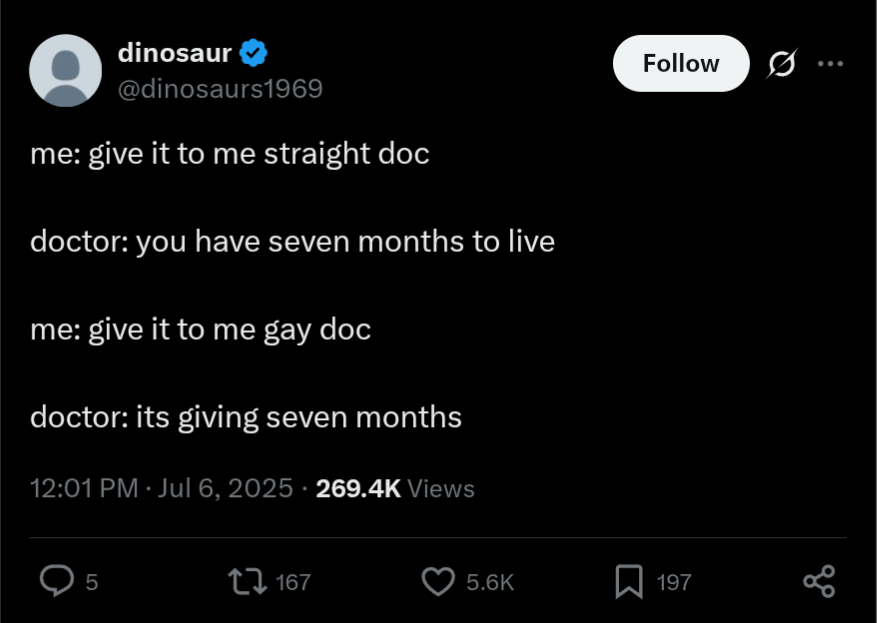Click the reply speech bubble icon
The height and width of the screenshot is (623, 877).
(x=57, y=581)
